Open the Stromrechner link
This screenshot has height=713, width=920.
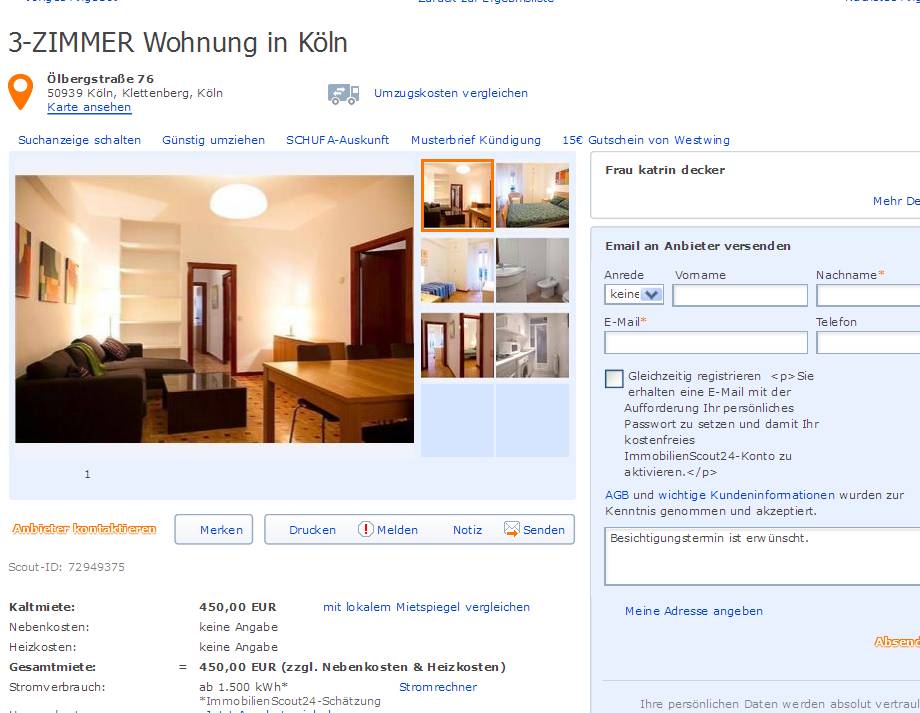pyautogui.click(x=438, y=687)
